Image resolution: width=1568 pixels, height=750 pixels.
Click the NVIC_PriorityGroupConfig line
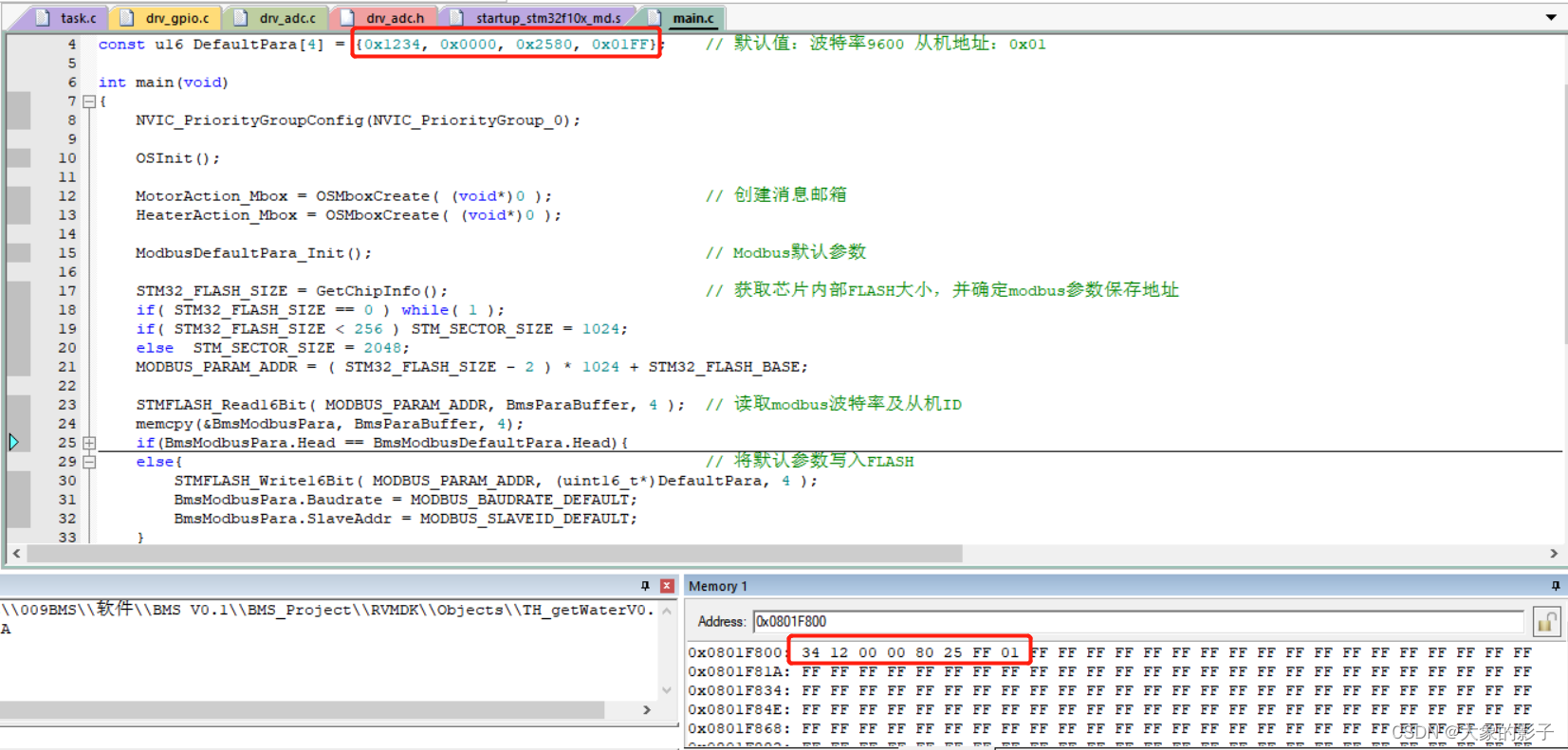pos(358,120)
